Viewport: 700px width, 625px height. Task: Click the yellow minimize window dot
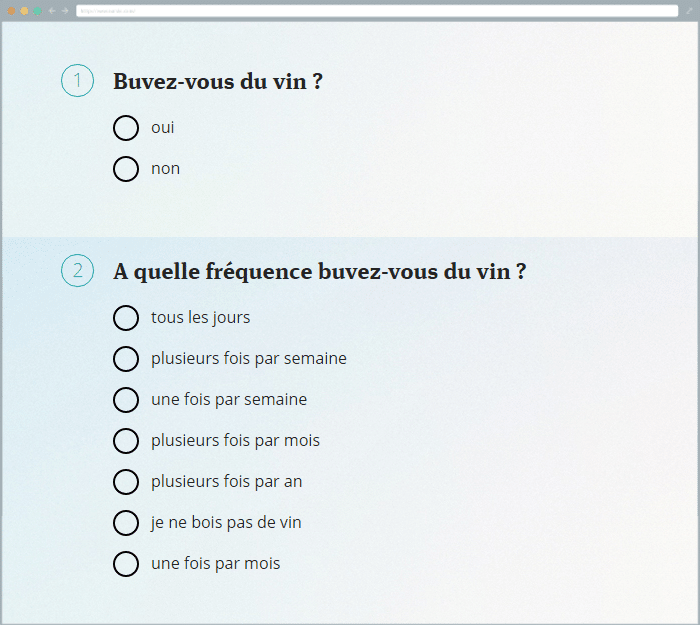point(24,11)
